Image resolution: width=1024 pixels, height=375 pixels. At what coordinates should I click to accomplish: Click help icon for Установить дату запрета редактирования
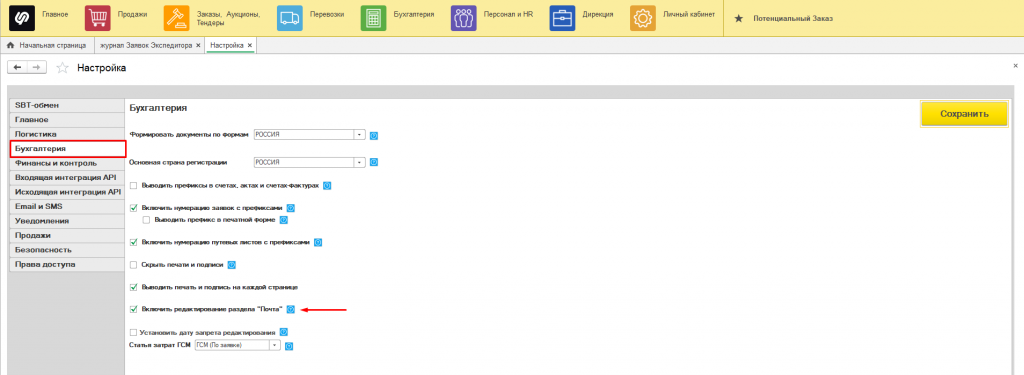(283, 333)
